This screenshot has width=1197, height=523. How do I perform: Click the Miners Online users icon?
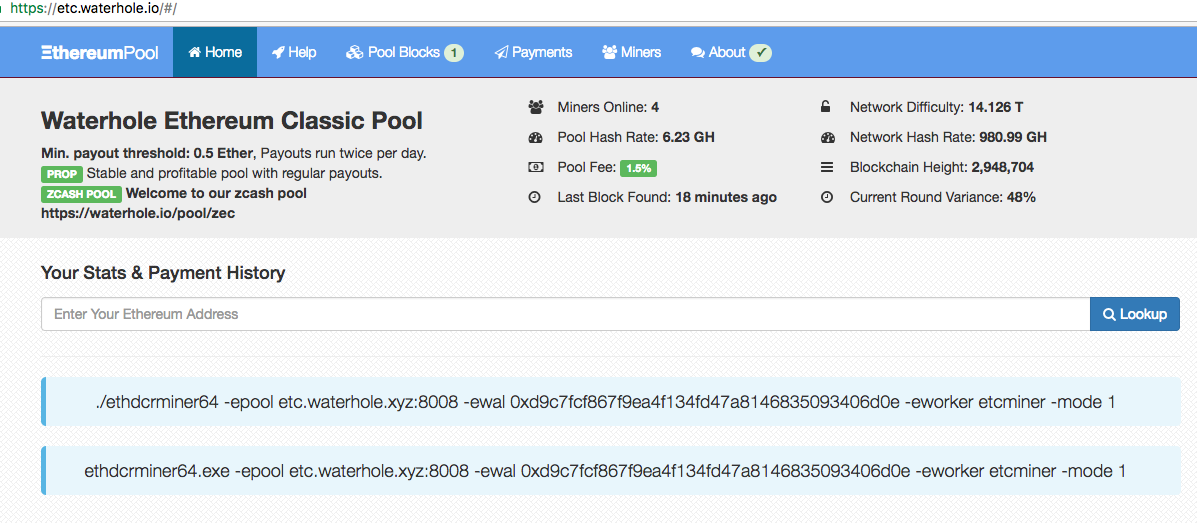[x=535, y=107]
